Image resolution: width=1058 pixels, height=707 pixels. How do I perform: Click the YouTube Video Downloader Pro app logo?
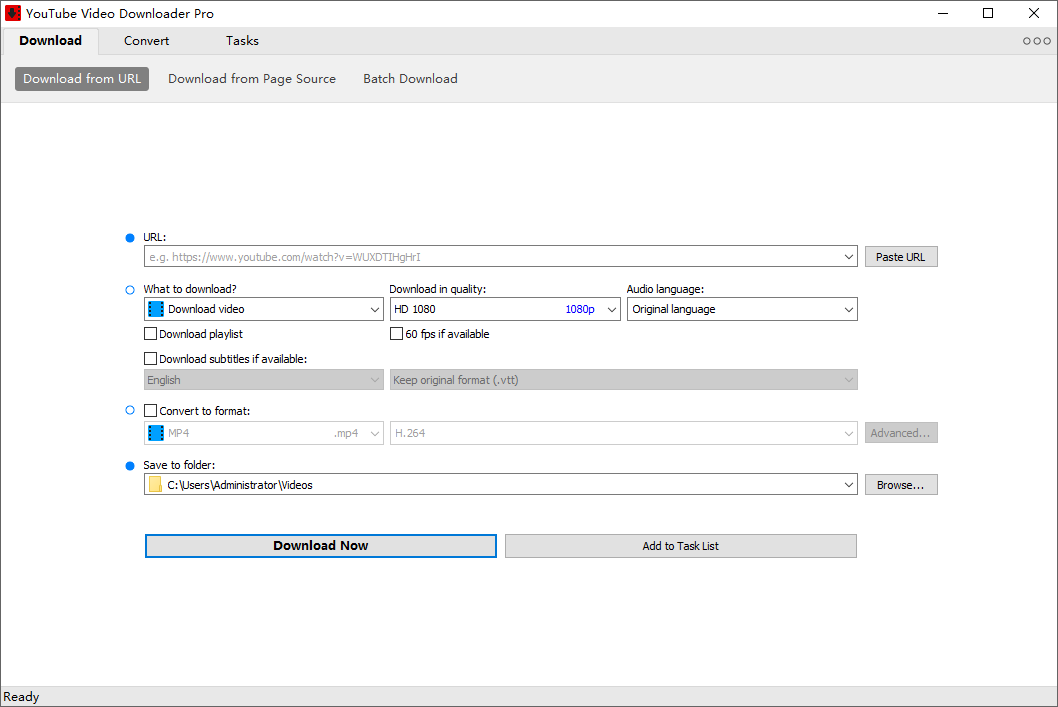click(x=13, y=13)
